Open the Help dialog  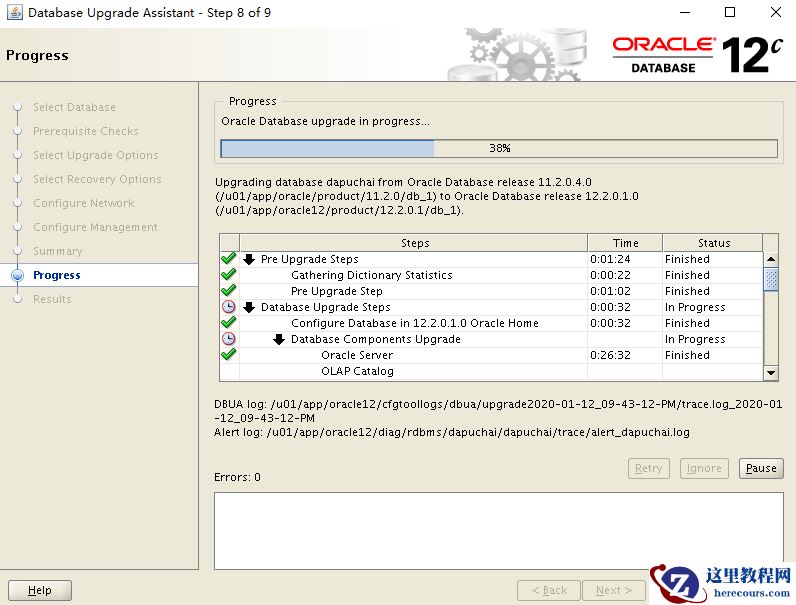(40, 590)
